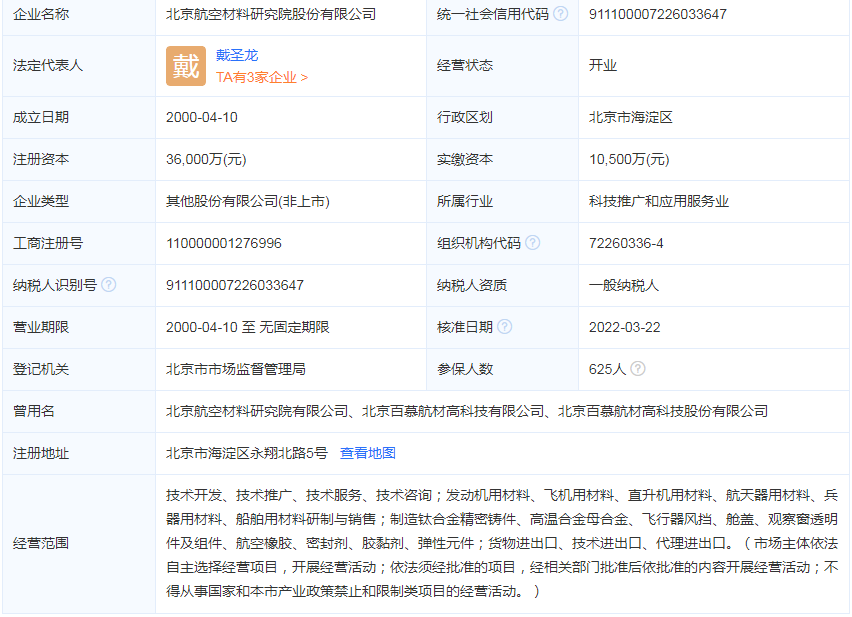852x617 pixels.
Task: Click the 实缴资本 label
Action: [x=465, y=159]
